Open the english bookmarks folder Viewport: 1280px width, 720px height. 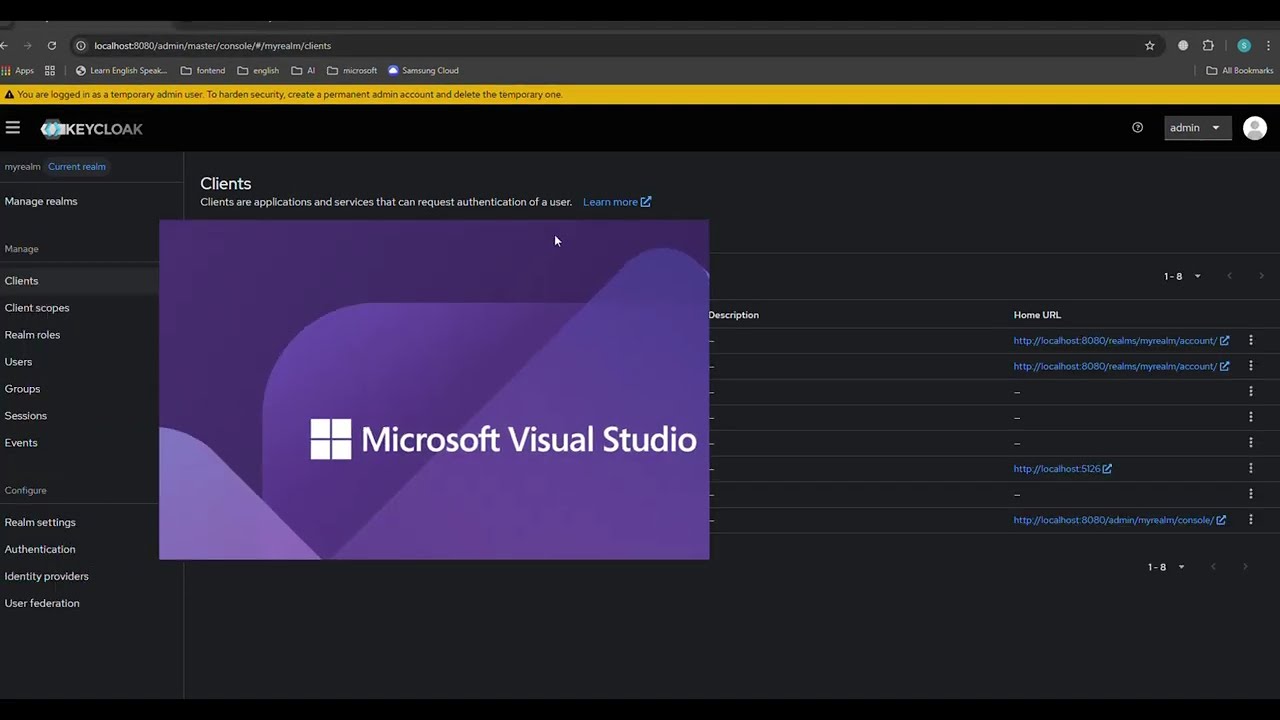click(258, 70)
